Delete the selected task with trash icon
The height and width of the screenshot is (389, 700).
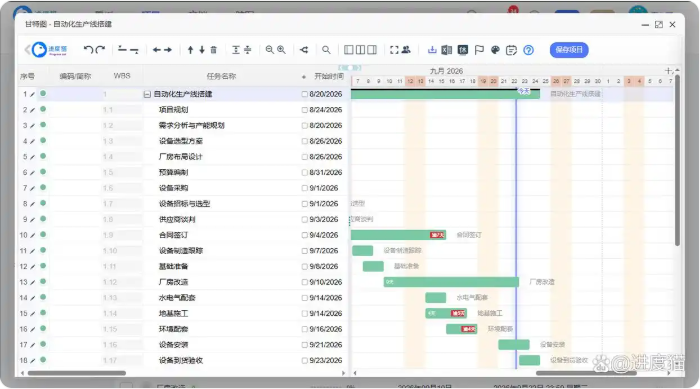click(213, 50)
